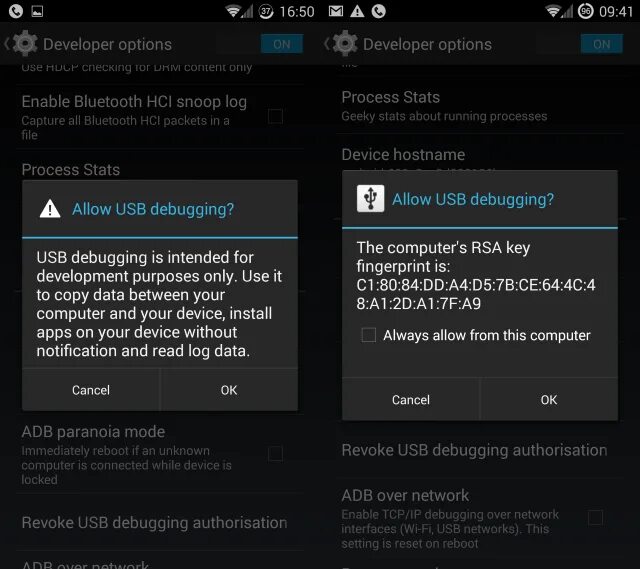Click the warning triangle icon in left dialog

coord(50,209)
